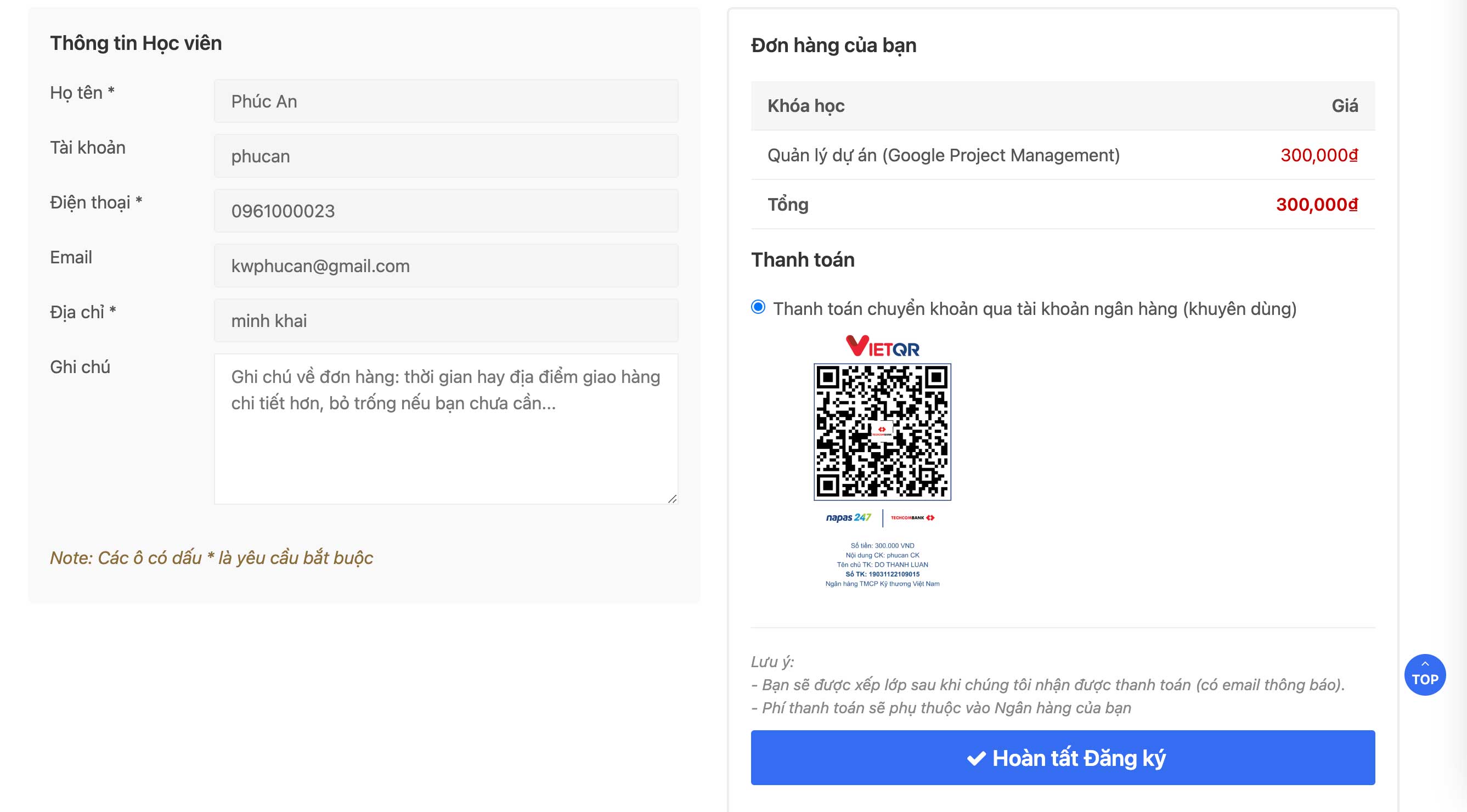The image size is (1467, 812).
Task: Click the Email input field
Action: (x=446, y=266)
